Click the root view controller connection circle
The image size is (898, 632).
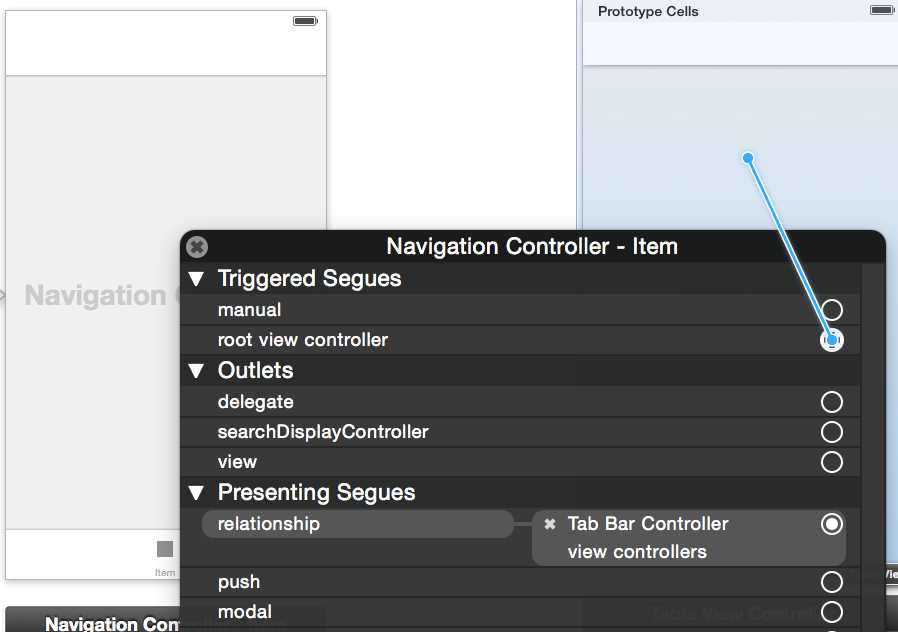(x=831, y=340)
